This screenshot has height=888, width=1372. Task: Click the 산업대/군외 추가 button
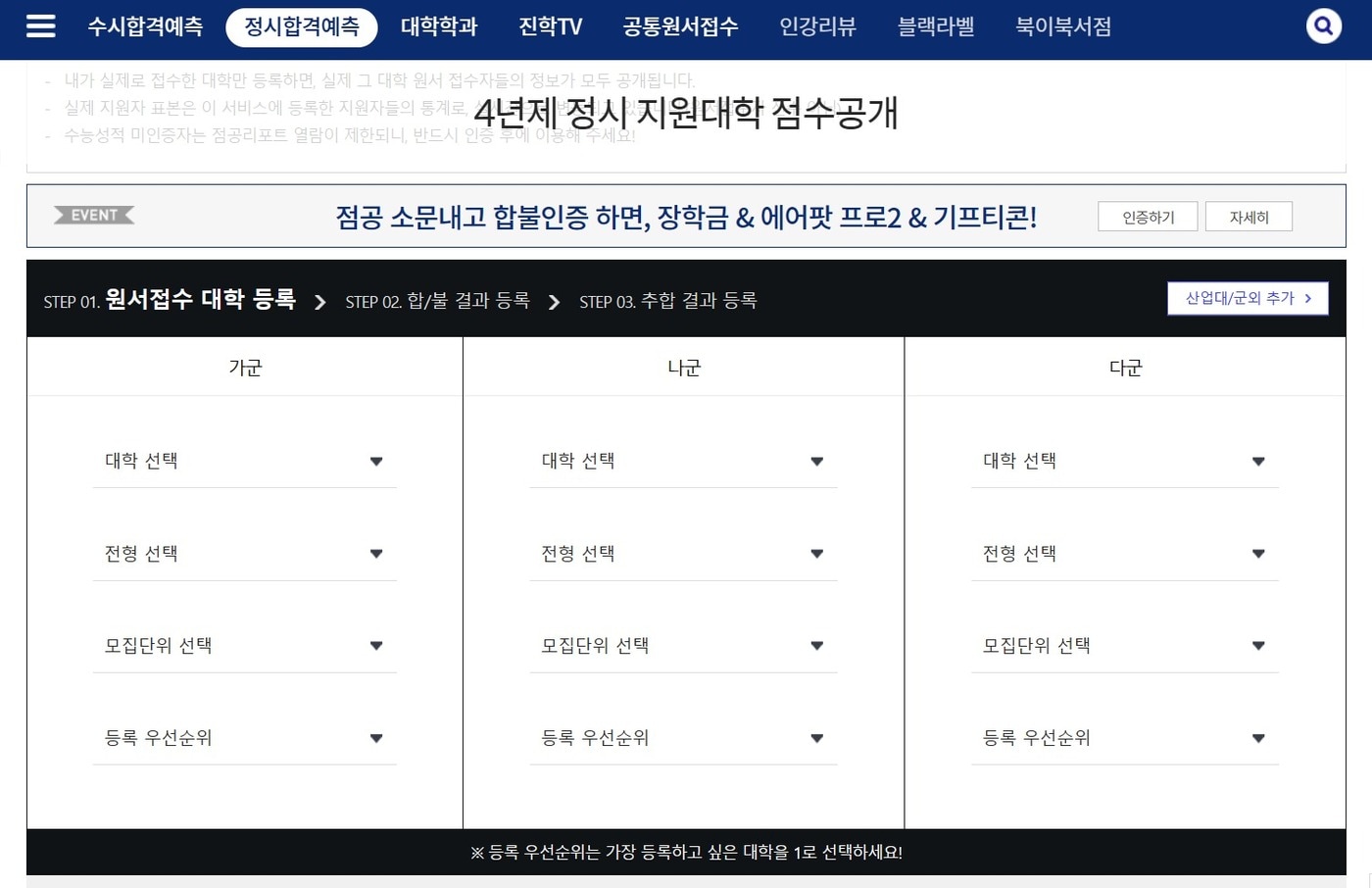(x=1248, y=298)
